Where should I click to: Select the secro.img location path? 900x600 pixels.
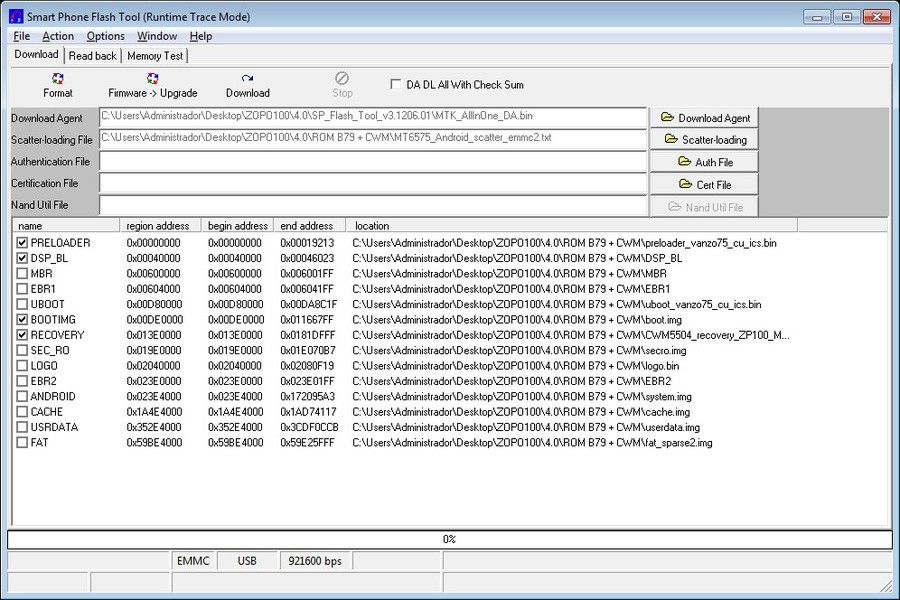[519, 350]
